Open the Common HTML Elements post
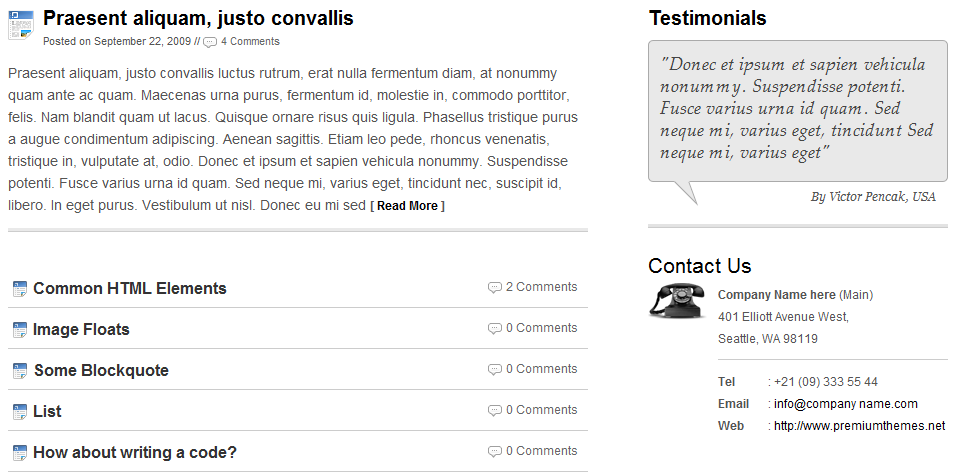The image size is (969, 473). (130, 288)
